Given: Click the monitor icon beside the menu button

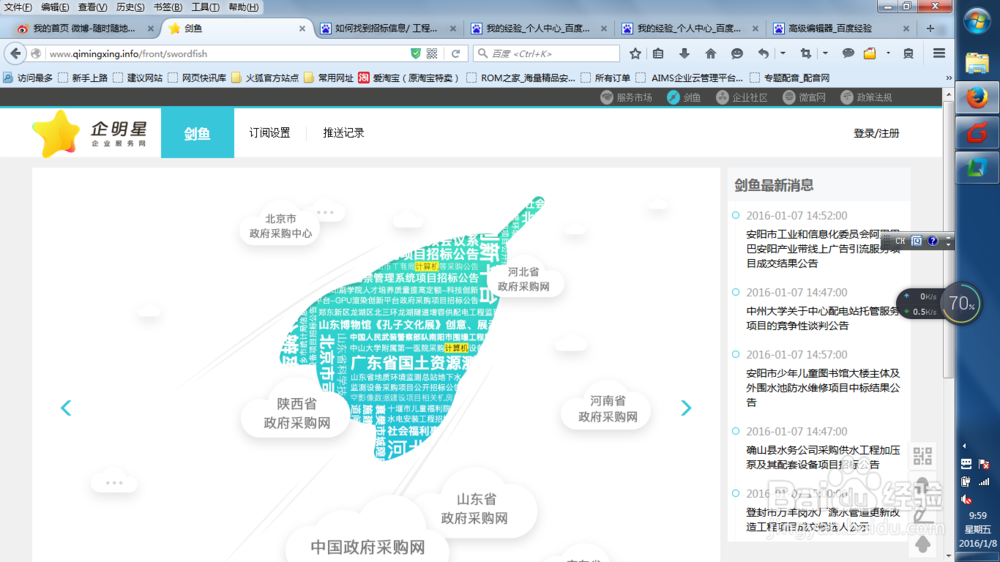Looking at the screenshot, I should pos(908,54).
